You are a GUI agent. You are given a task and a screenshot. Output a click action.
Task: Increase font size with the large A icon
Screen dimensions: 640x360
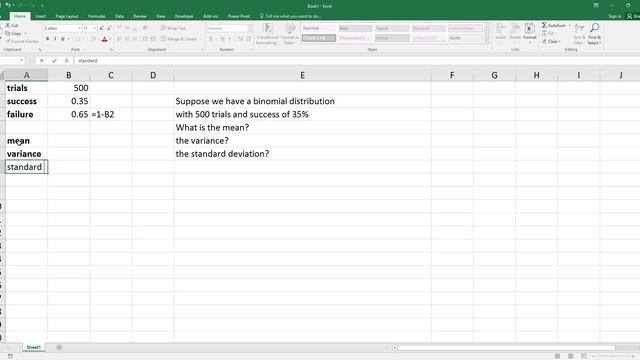(101, 28)
